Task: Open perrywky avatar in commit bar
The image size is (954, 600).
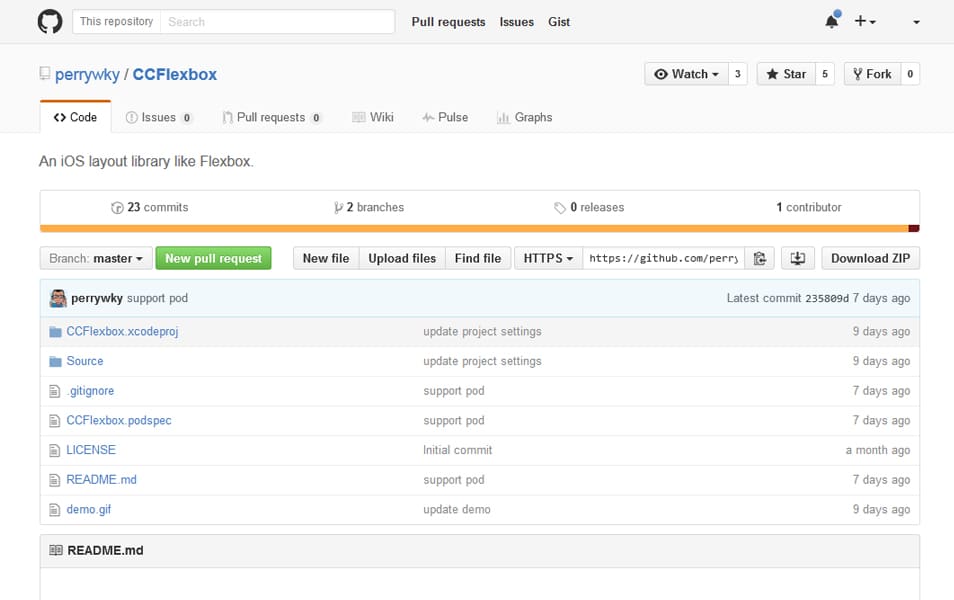Action: (58, 298)
